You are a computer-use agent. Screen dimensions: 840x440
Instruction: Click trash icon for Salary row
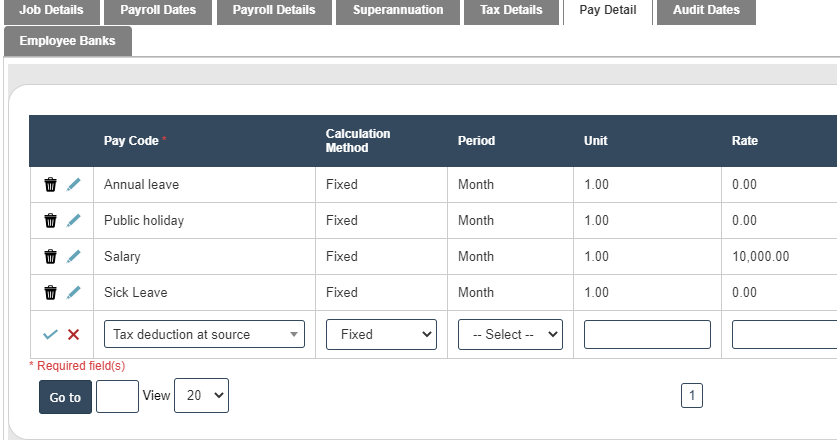pyautogui.click(x=50, y=257)
